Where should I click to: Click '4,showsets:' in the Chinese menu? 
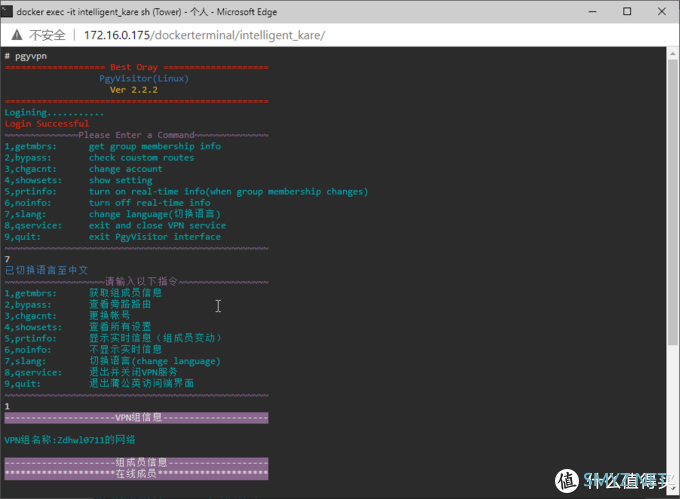point(33,327)
